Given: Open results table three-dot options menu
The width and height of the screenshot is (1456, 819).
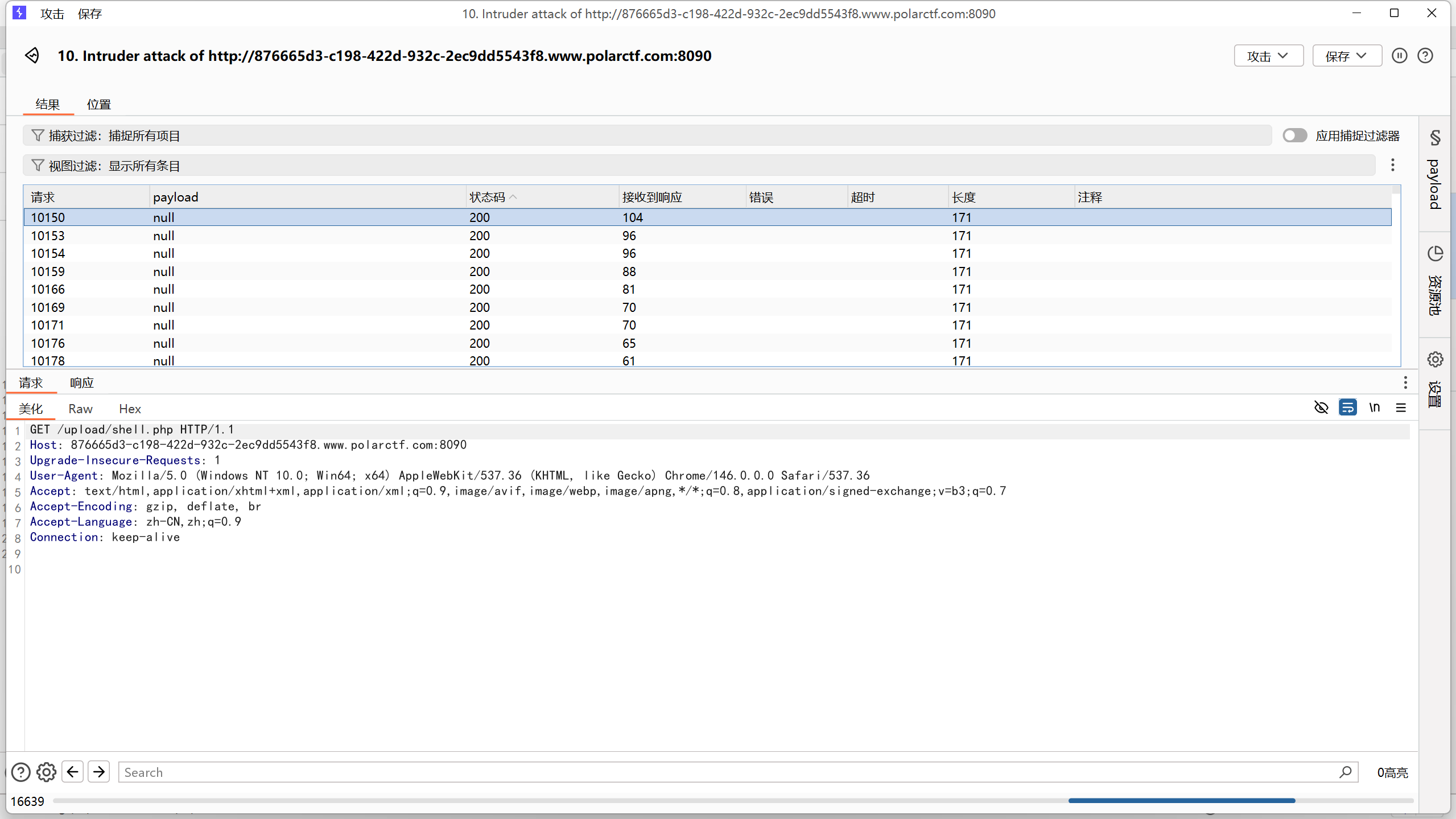Looking at the screenshot, I should [x=1392, y=165].
